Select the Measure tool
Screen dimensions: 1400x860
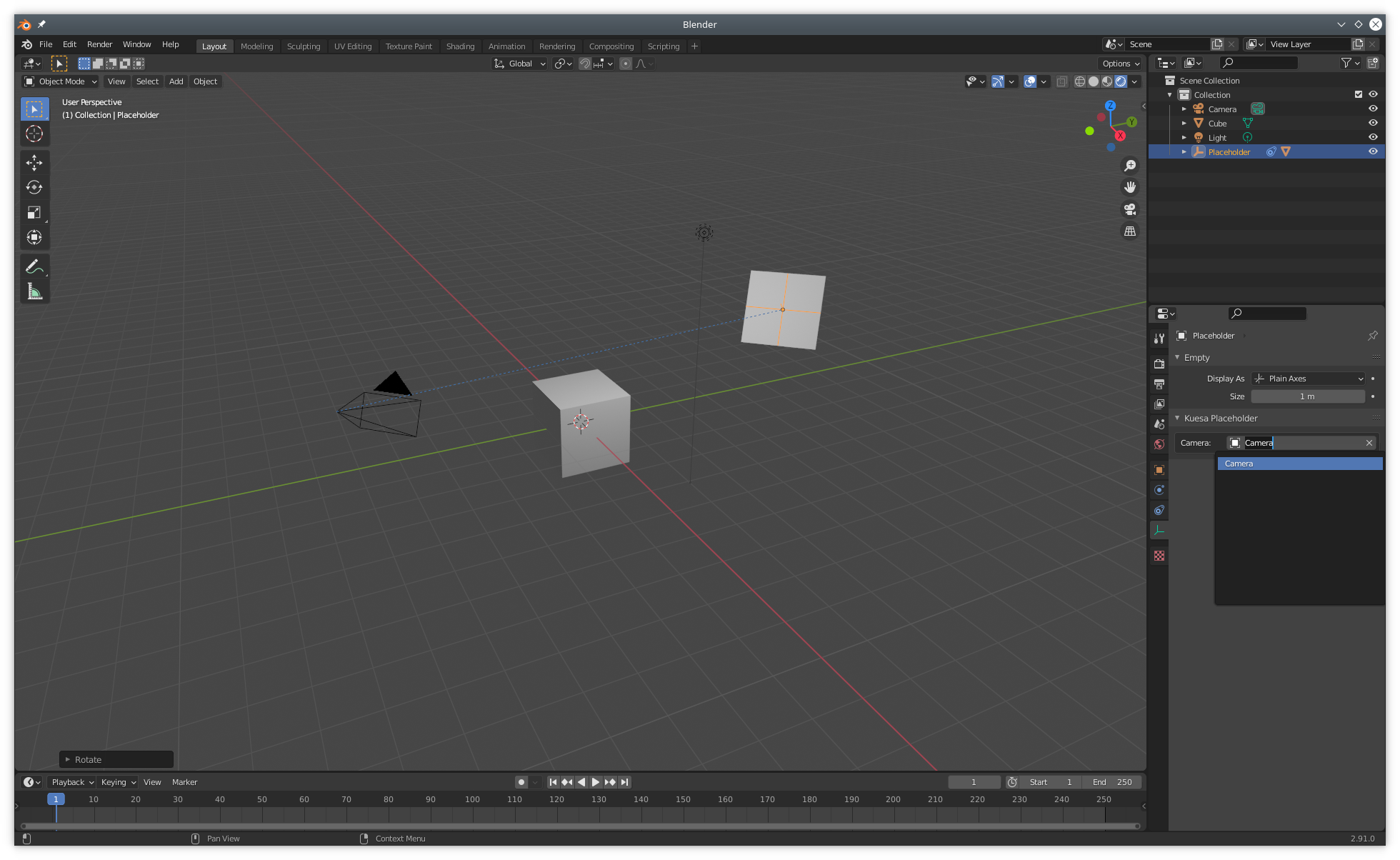34,291
